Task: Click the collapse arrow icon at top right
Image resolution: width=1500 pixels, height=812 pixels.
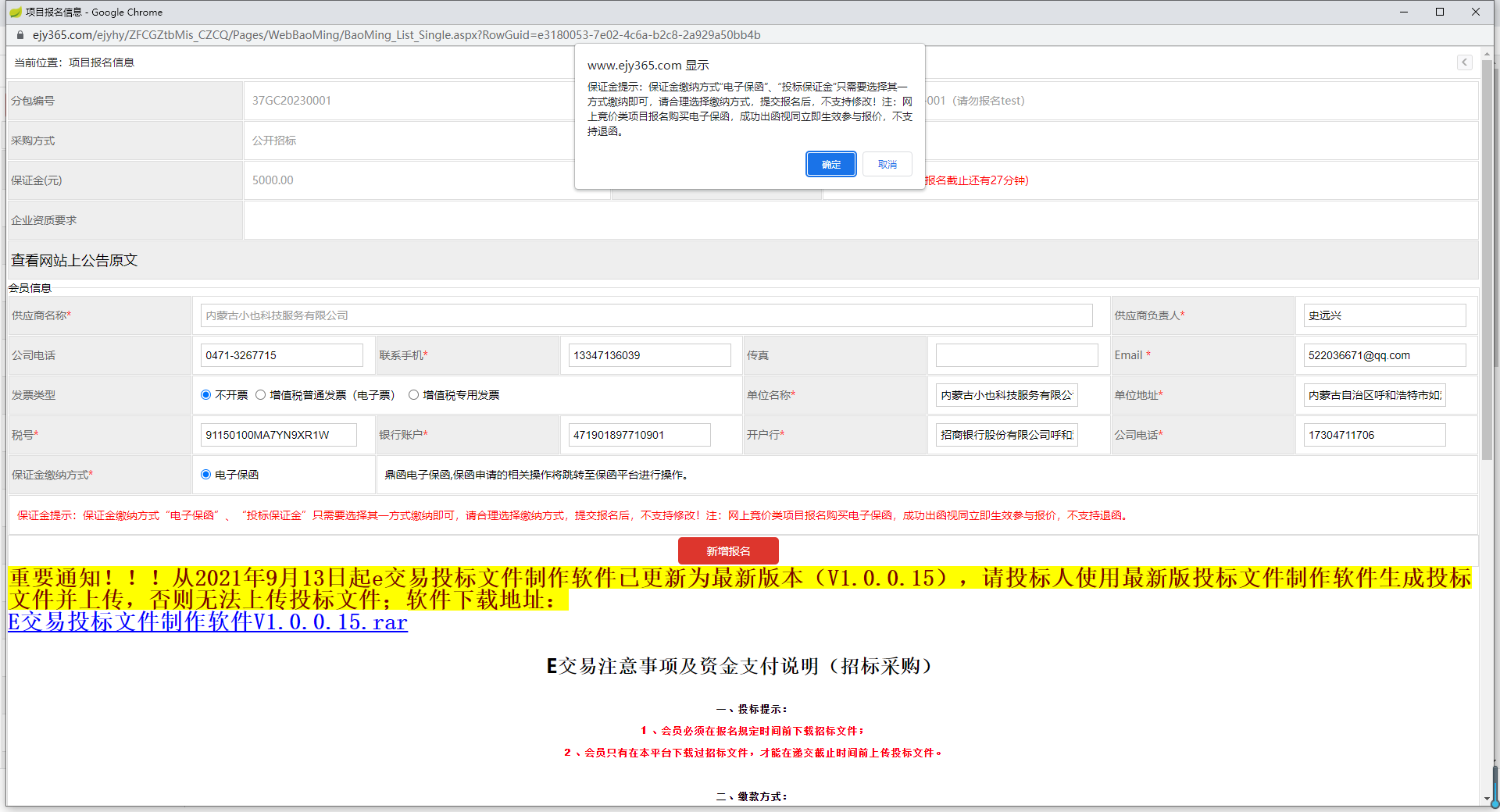Action: pos(1465,62)
